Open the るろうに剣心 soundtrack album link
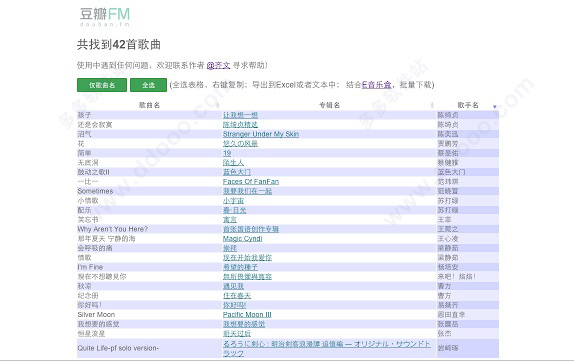 click(x=327, y=348)
